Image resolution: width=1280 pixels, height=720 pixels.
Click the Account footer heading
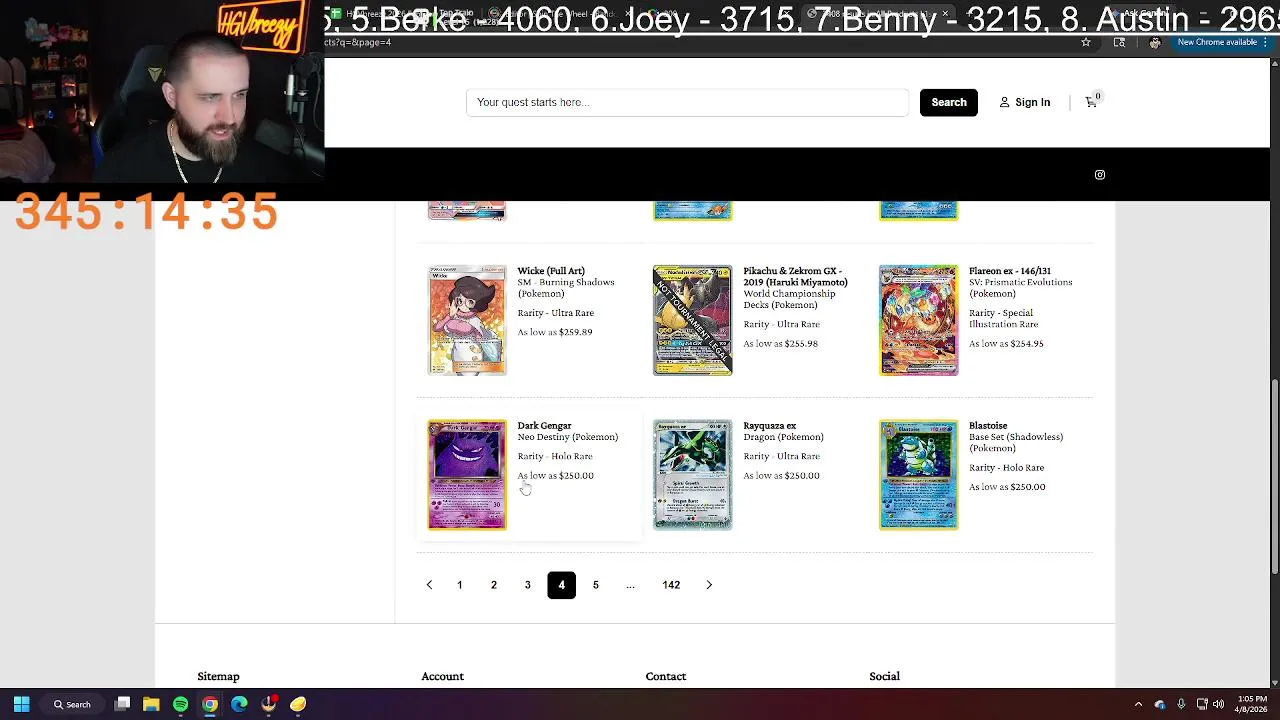pos(442,677)
